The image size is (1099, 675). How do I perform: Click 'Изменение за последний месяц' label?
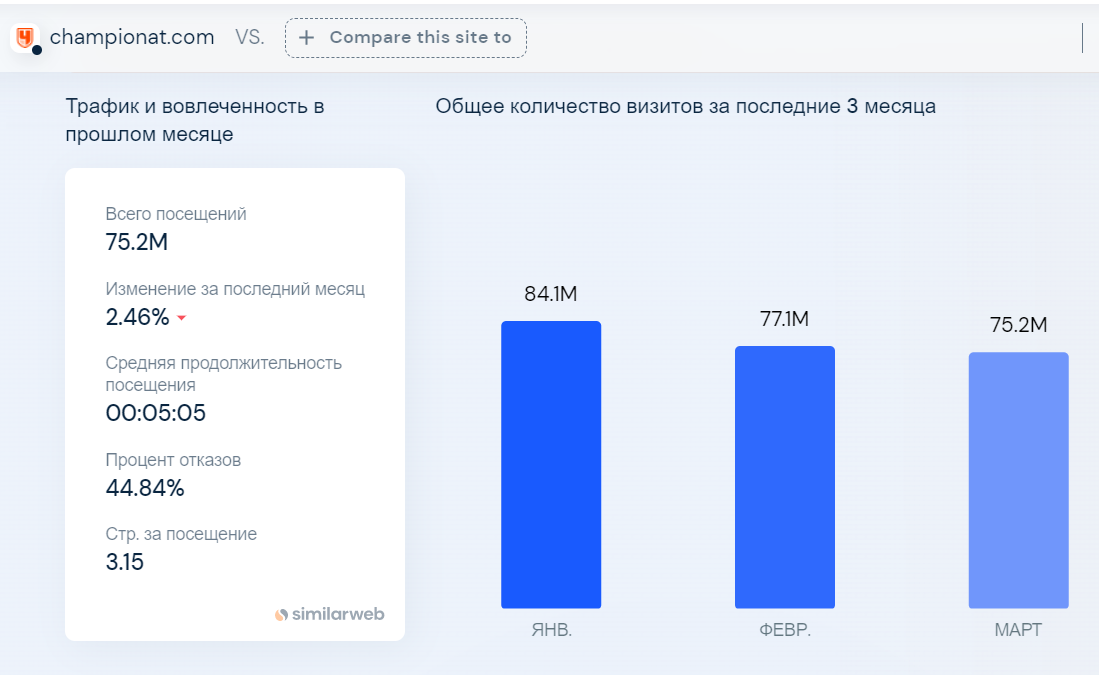tap(235, 289)
